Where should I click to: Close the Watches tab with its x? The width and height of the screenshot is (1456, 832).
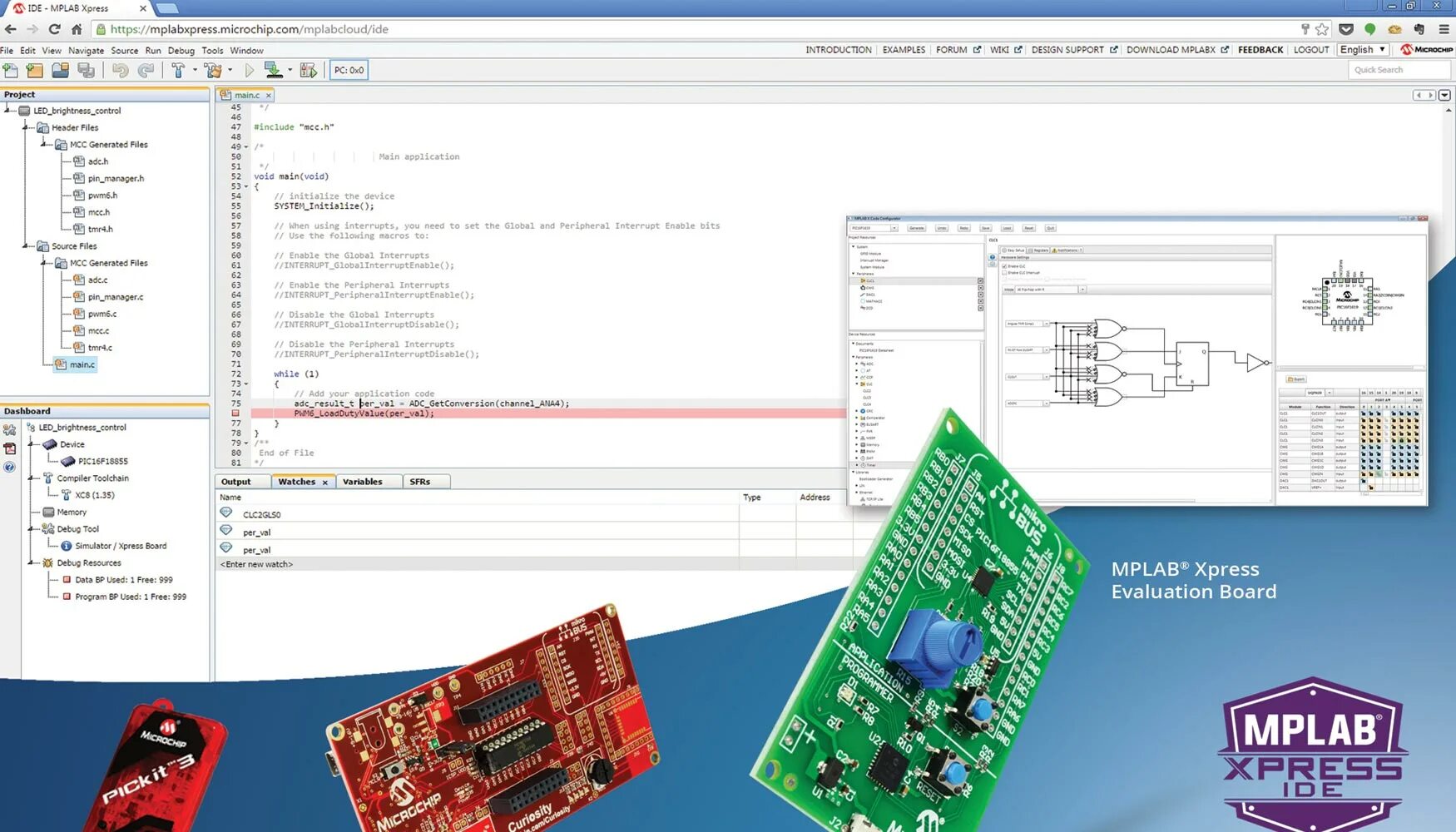[x=325, y=483]
